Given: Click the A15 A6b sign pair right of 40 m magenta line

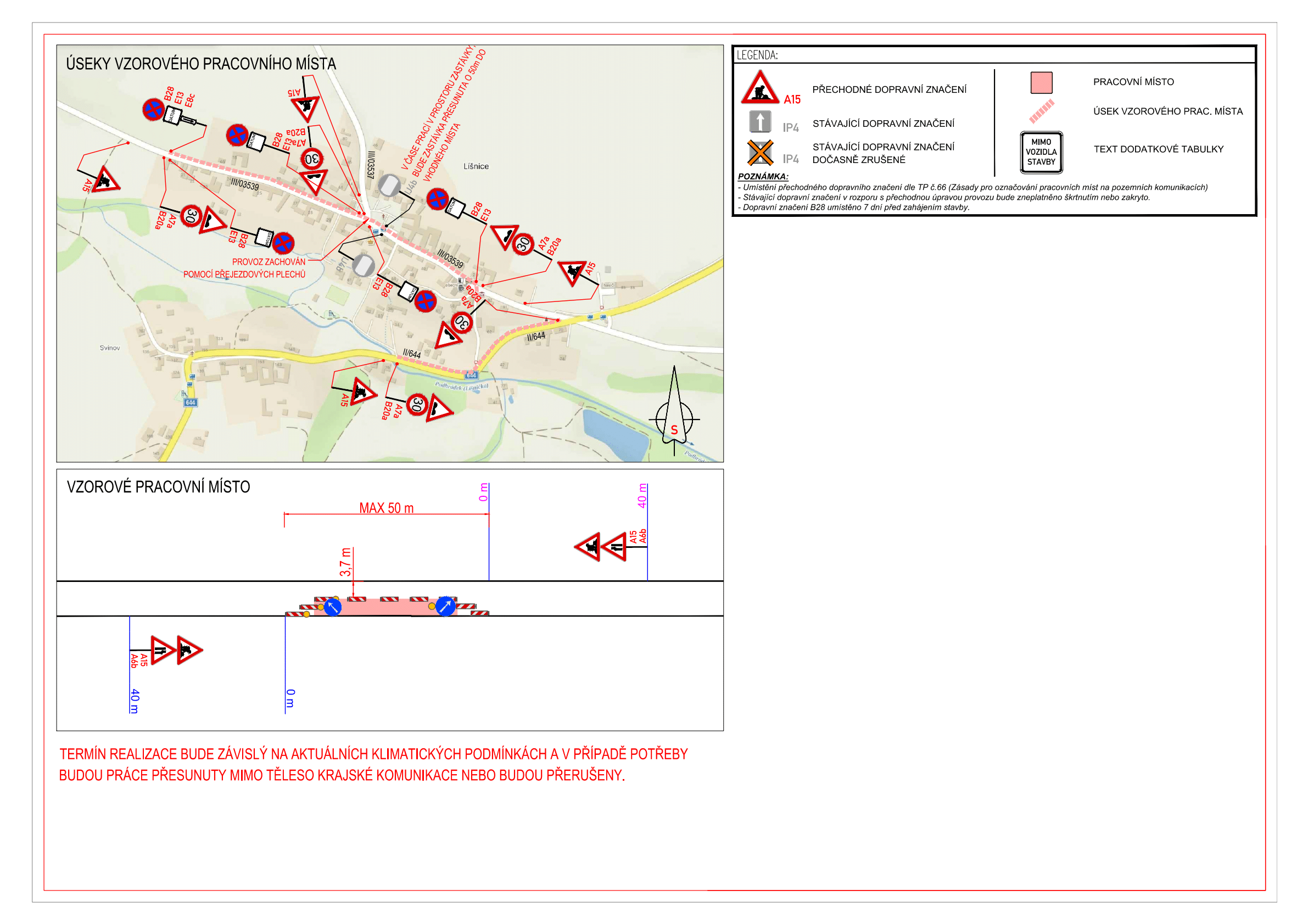Looking at the screenshot, I should click(600, 547).
